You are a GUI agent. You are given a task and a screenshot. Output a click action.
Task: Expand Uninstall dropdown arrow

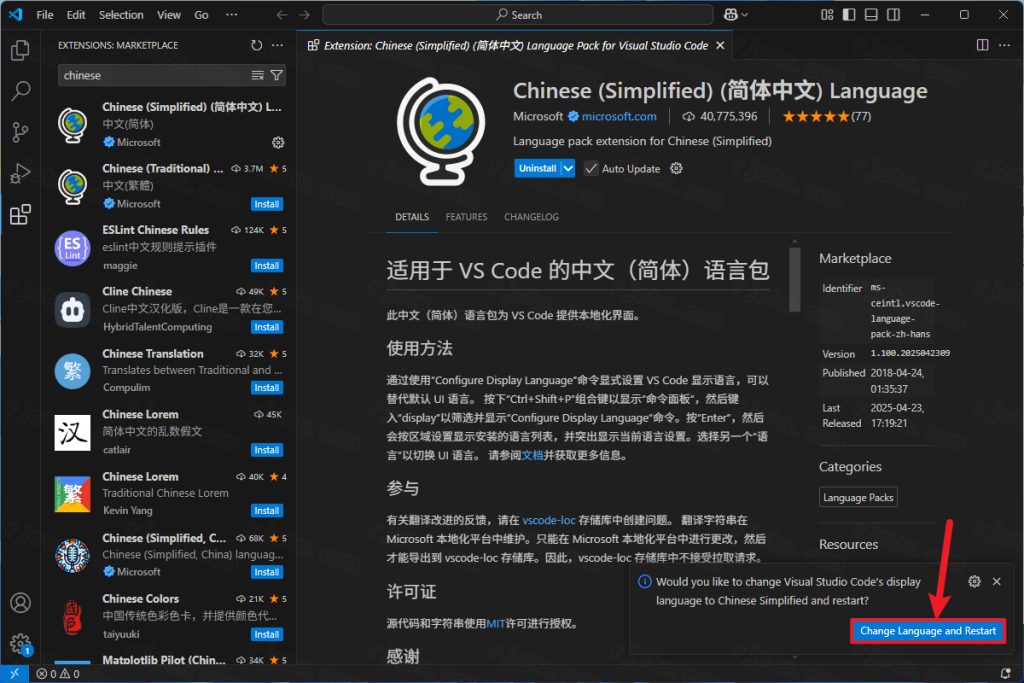[x=568, y=168]
